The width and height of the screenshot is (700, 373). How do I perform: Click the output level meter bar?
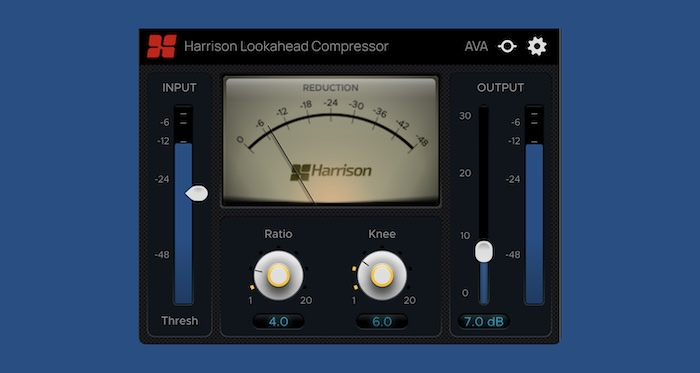tap(534, 205)
